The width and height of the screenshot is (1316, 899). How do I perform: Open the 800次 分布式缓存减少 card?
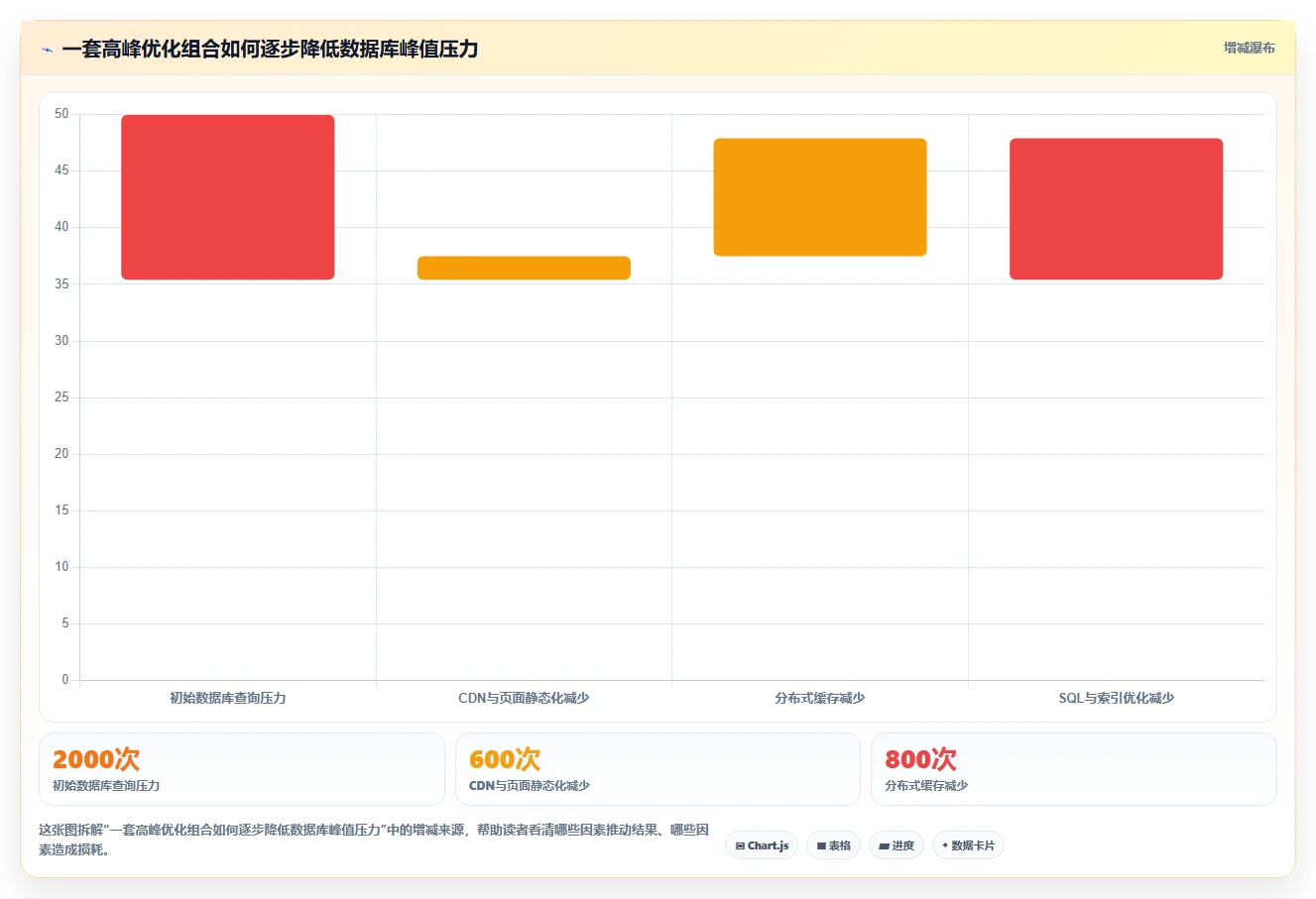coord(1073,769)
